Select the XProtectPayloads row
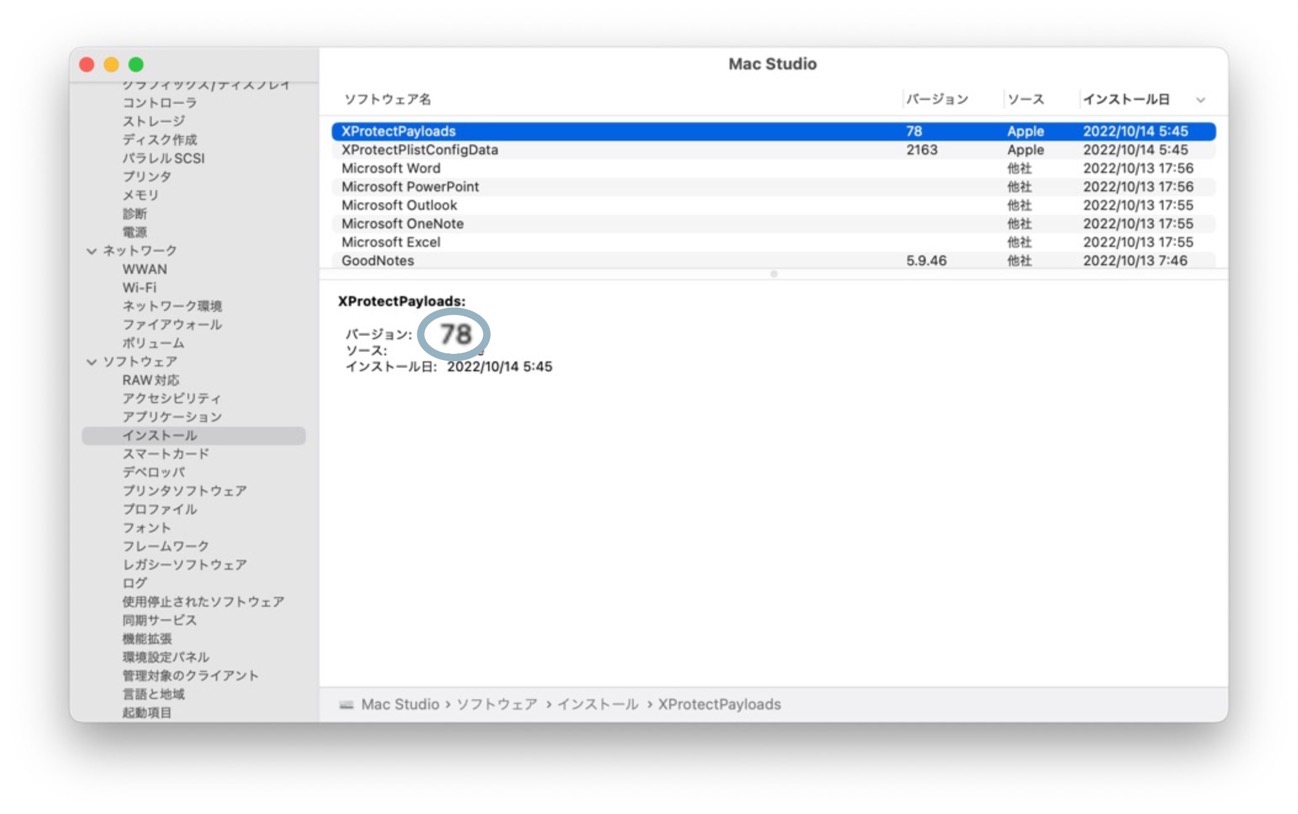This screenshot has width=1298, height=814. [x=773, y=131]
